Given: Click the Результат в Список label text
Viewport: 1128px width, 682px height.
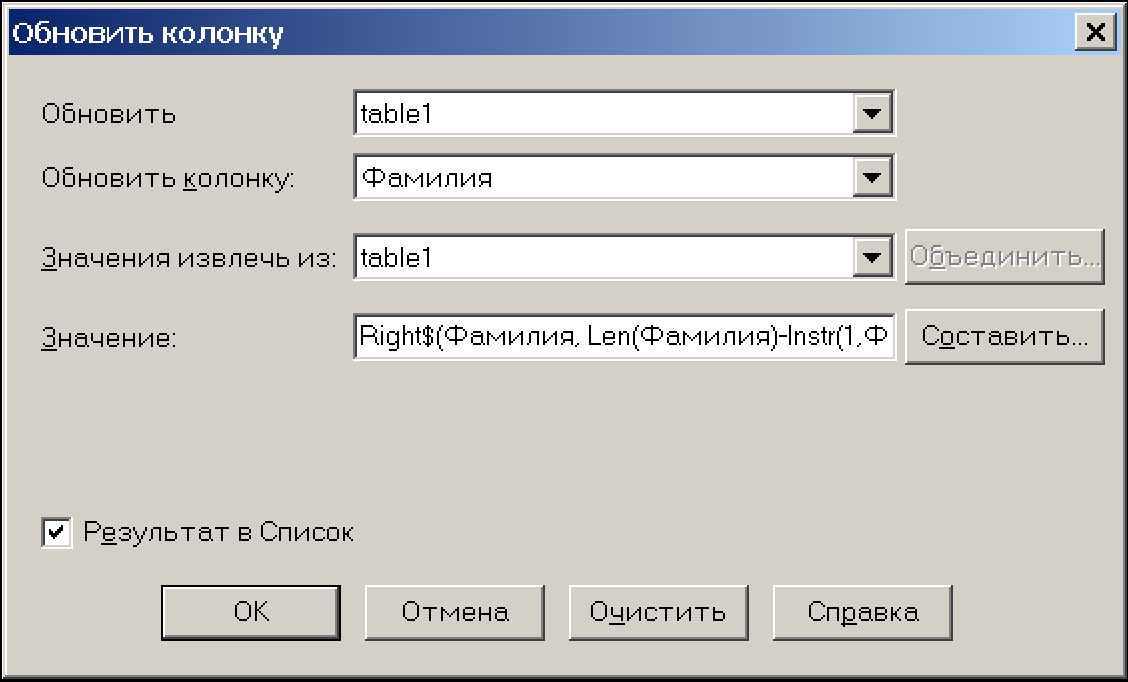Looking at the screenshot, I should tap(219, 533).
